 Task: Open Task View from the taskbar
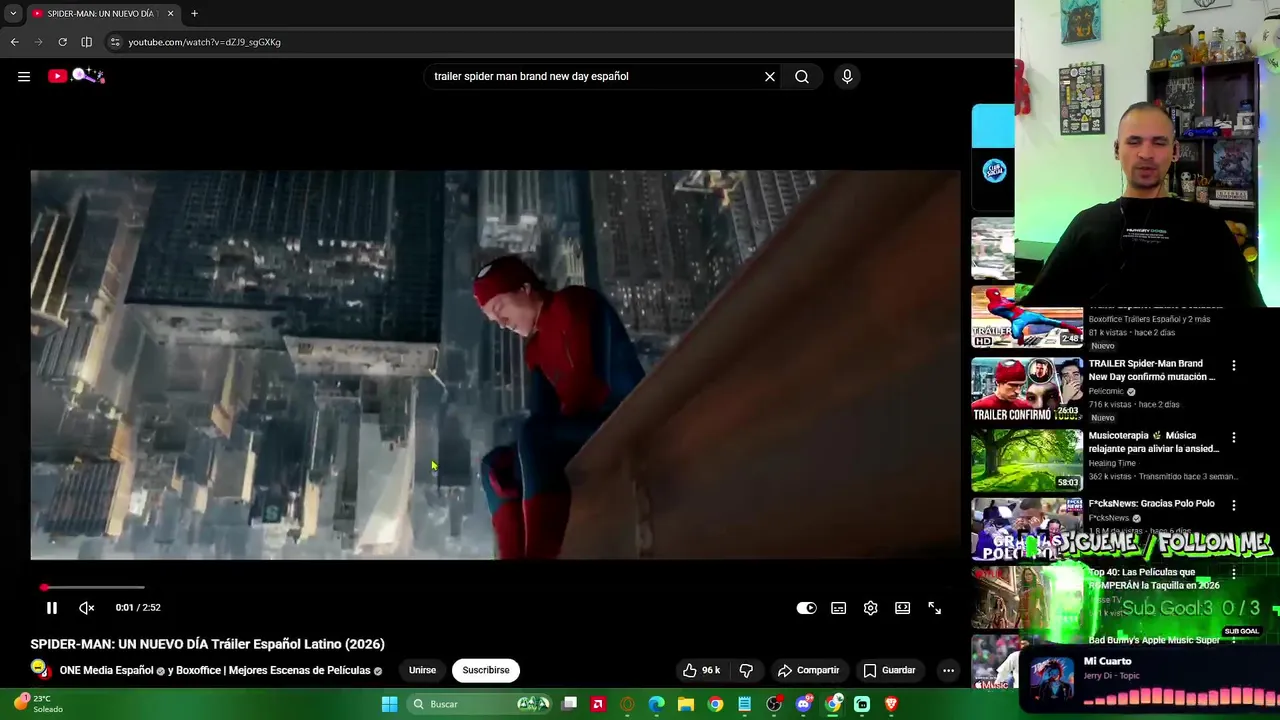coord(569,704)
